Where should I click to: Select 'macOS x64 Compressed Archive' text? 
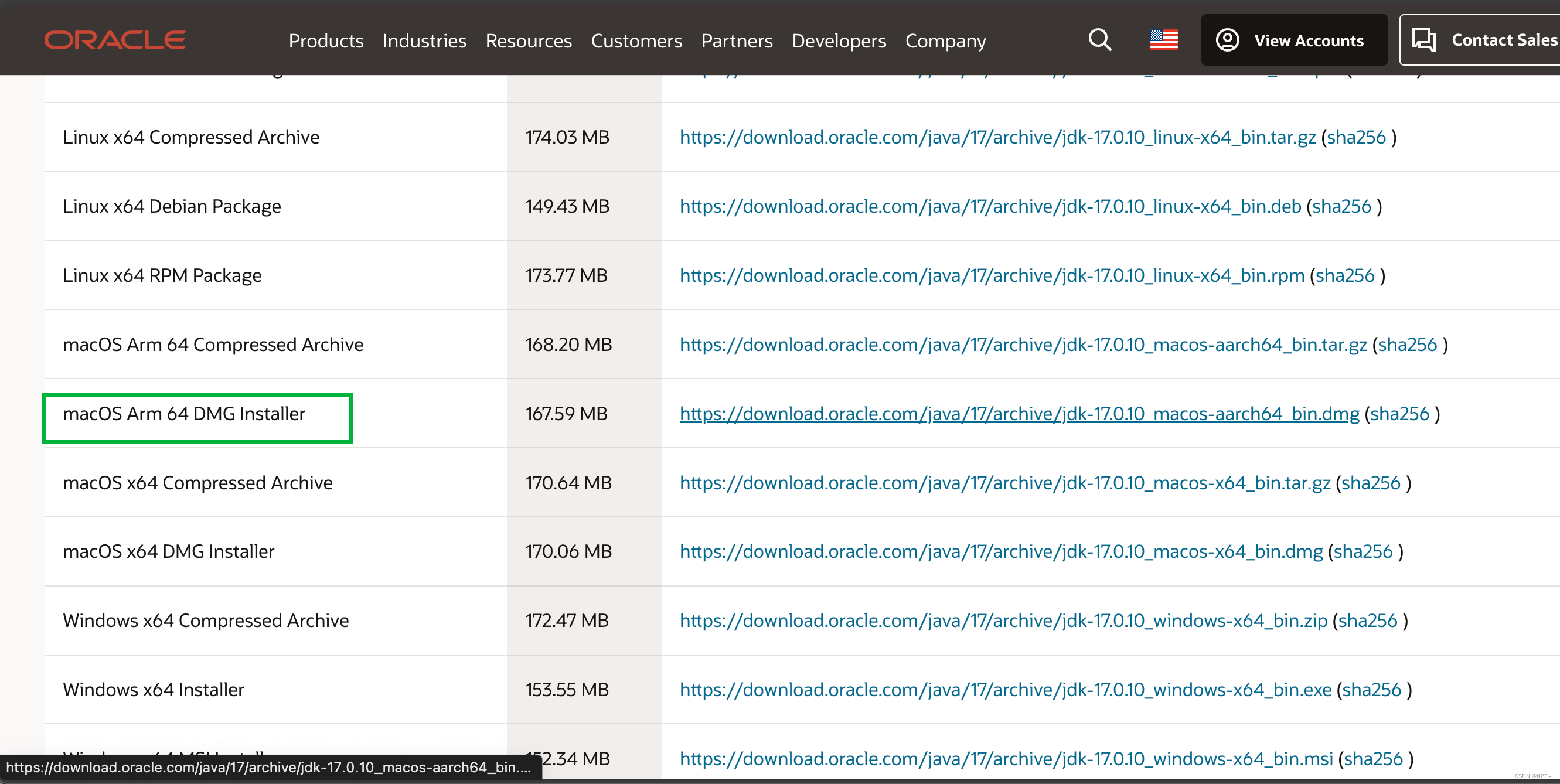198,483
